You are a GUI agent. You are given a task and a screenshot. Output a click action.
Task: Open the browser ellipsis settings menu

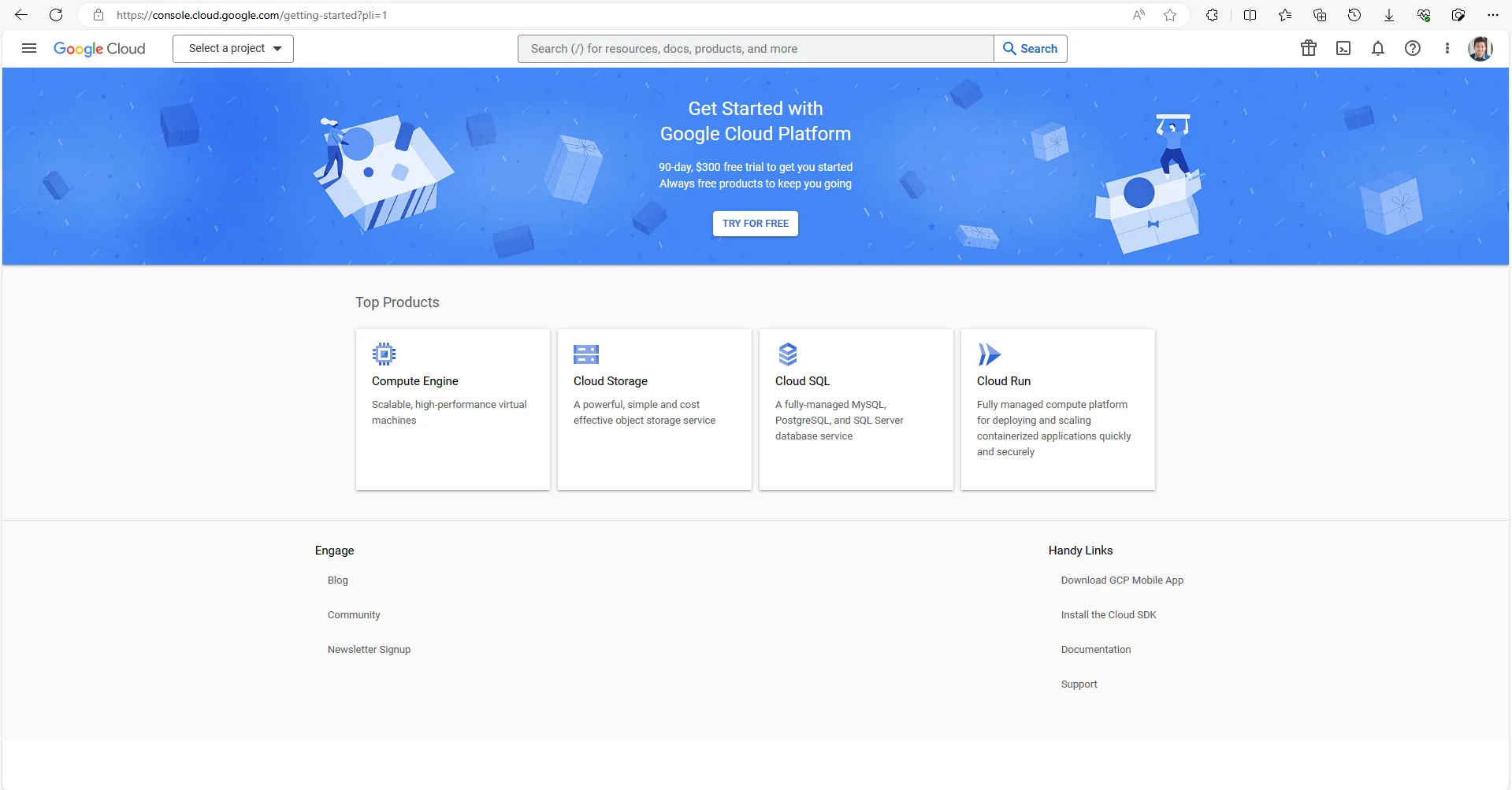tap(1493, 15)
